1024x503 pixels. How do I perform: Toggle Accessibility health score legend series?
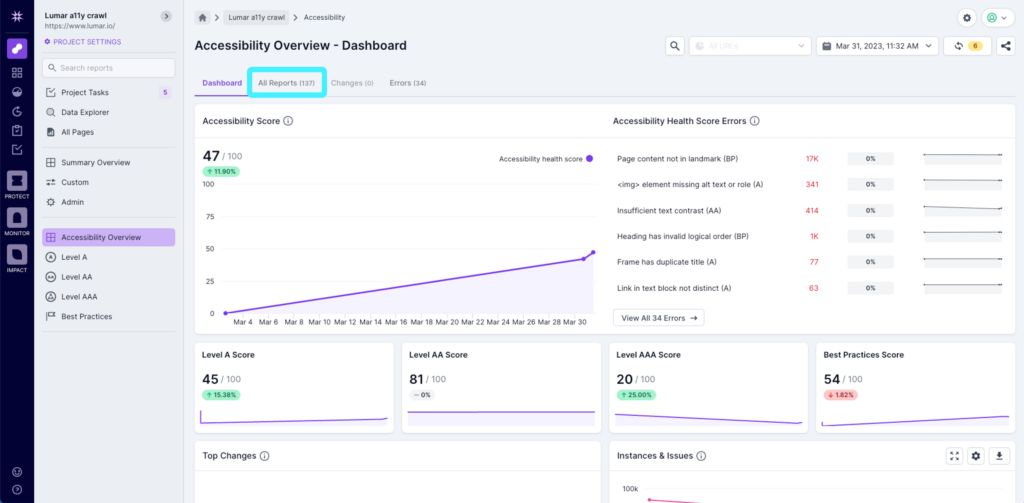click(545, 159)
